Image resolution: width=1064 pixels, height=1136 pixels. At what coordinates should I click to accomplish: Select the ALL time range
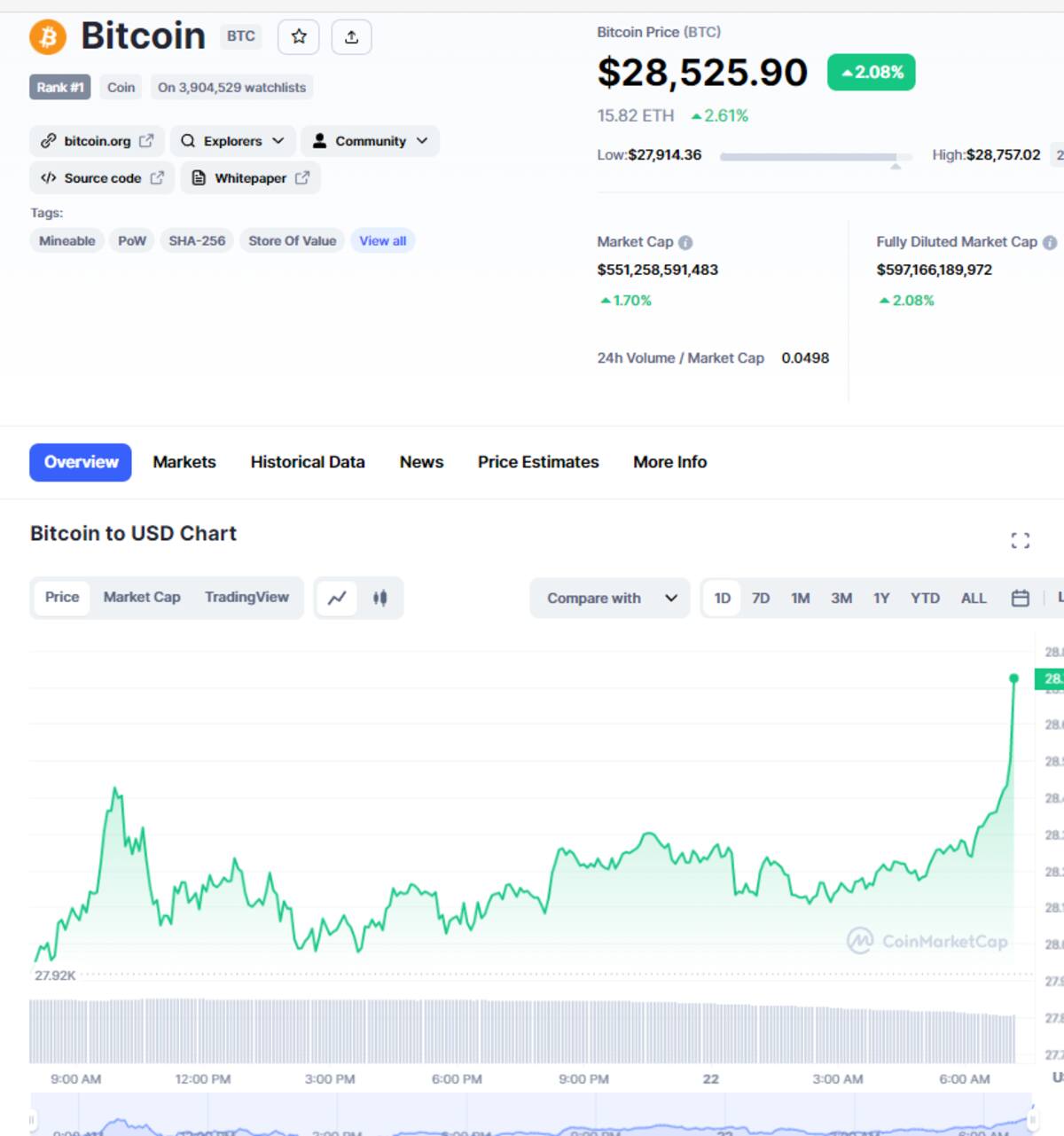(x=974, y=599)
